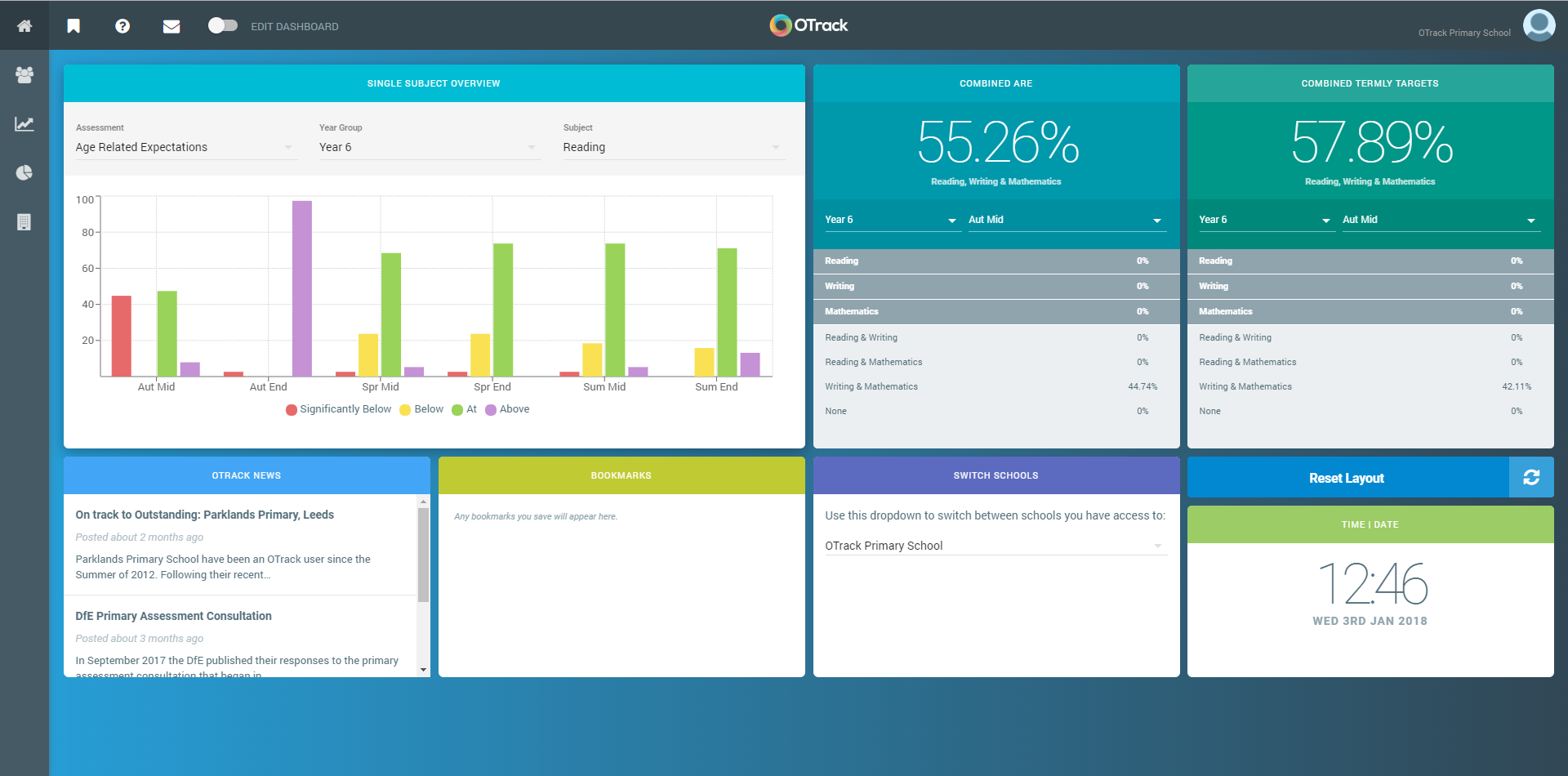Click the OTrack logo
This screenshot has height=776, width=1568.
click(x=808, y=25)
